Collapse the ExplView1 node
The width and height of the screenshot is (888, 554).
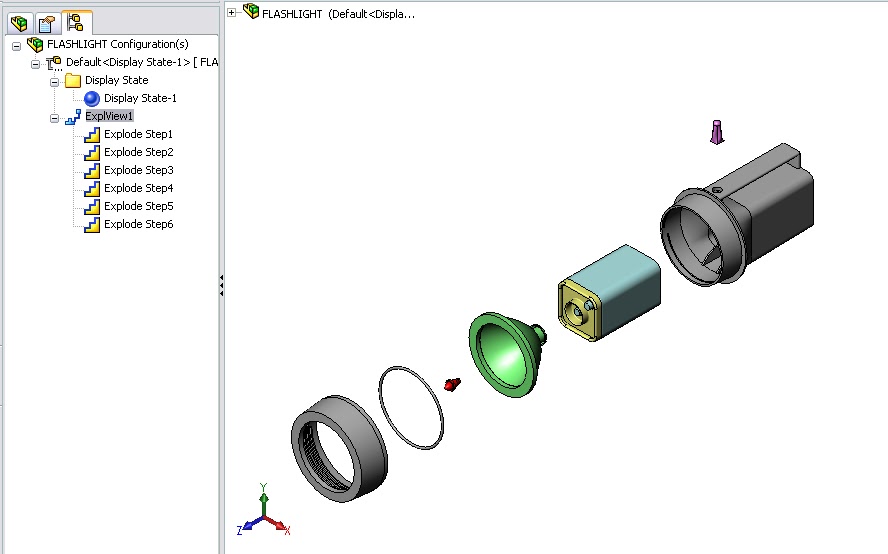tap(54, 118)
